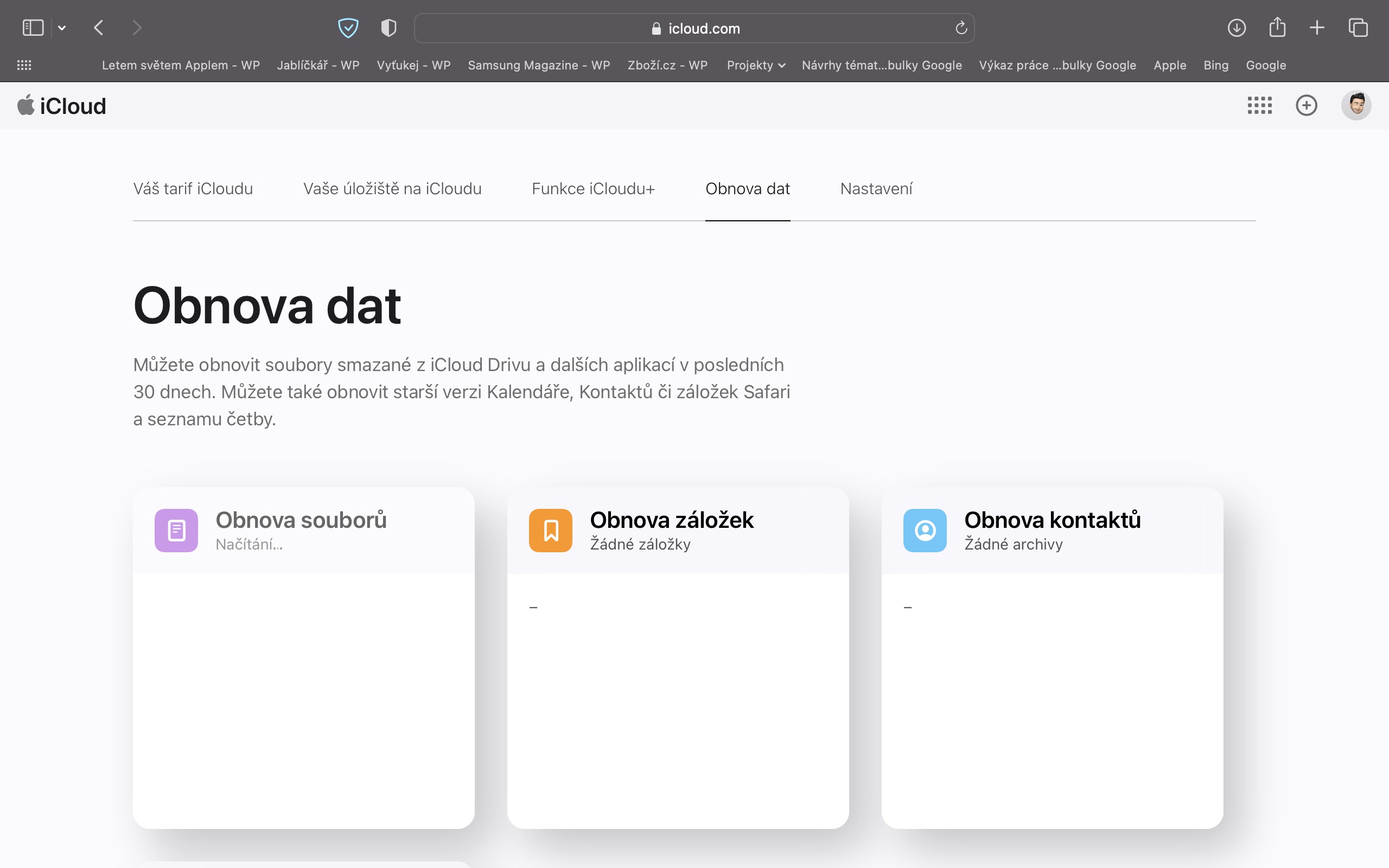The height and width of the screenshot is (868, 1389).
Task: Open the iCloud apps grid launcher
Action: (1259, 105)
